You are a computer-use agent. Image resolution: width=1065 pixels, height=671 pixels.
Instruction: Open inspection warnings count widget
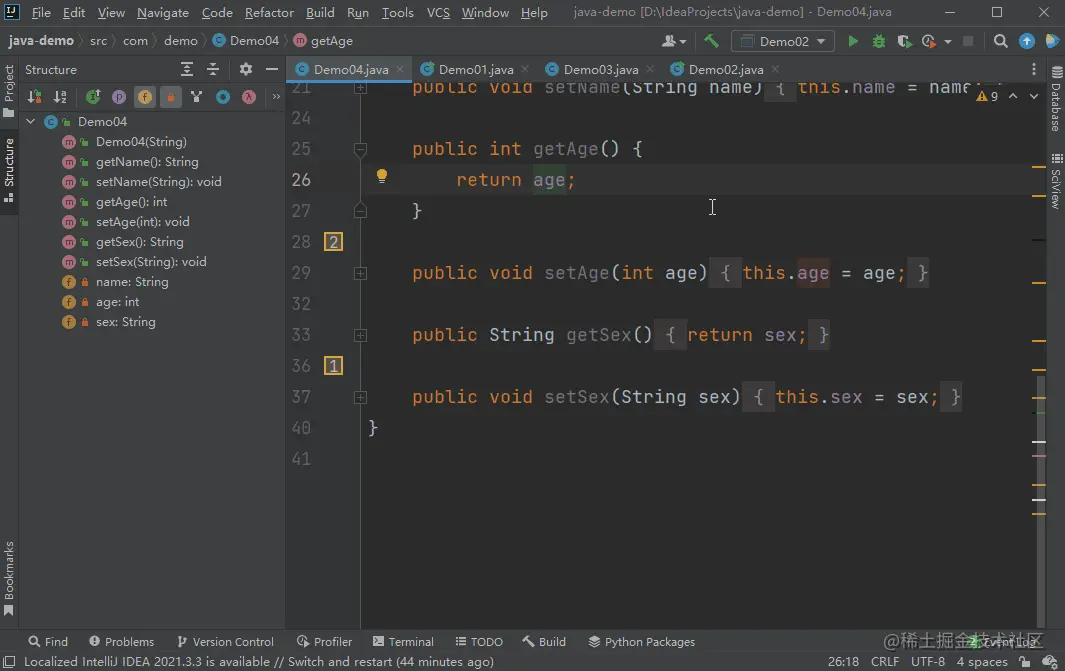pos(987,96)
